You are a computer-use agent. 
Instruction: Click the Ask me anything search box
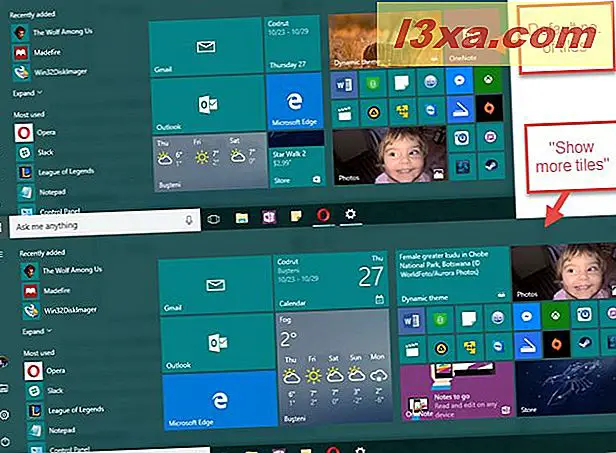[x=104, y=223]
